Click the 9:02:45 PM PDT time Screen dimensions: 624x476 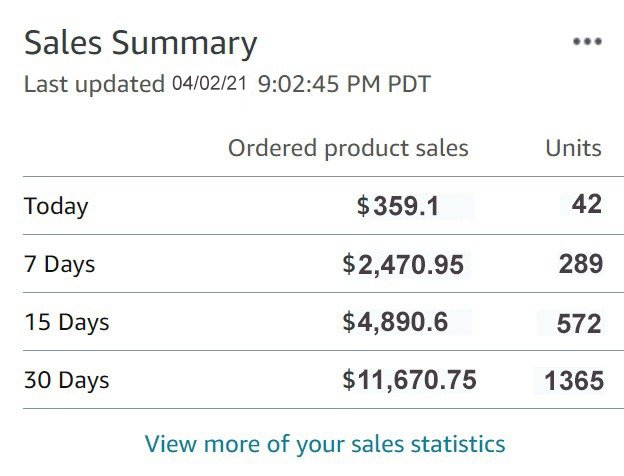pos(344,84)
